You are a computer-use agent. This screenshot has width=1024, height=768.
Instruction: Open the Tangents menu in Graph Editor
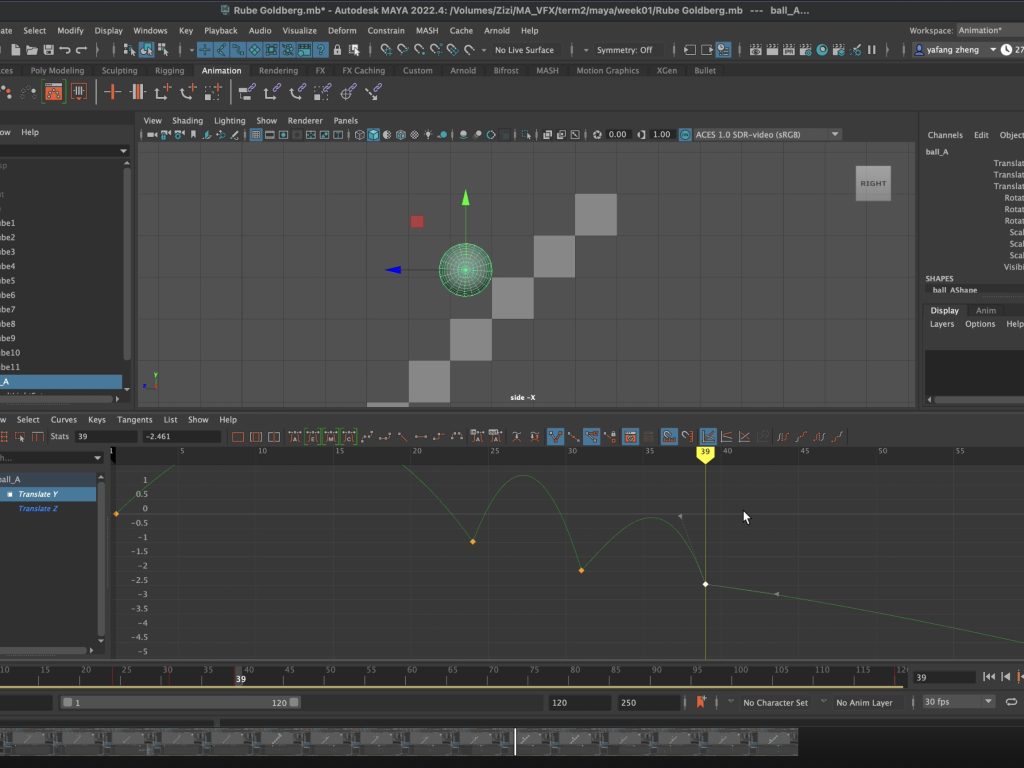(134, 420)
